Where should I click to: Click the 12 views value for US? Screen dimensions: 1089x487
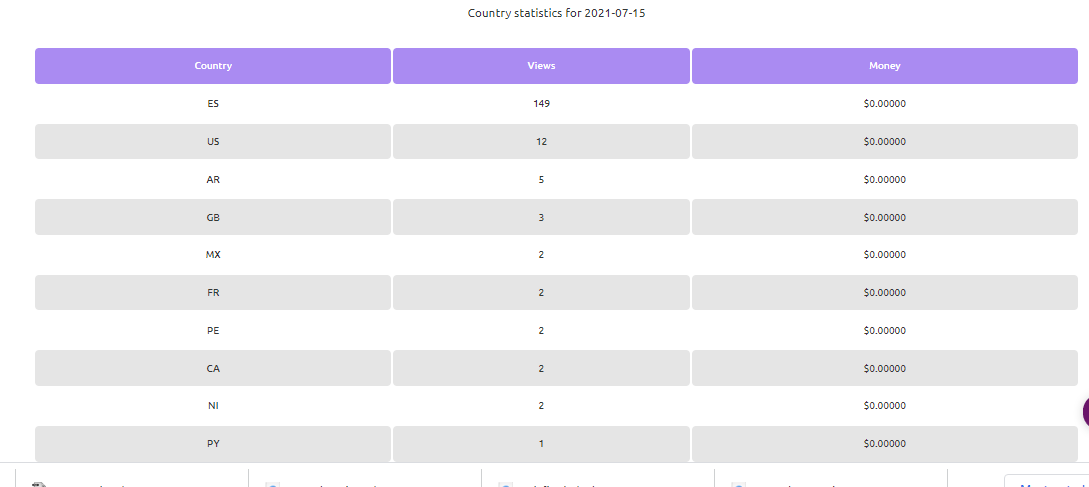(x=541, y=142)
